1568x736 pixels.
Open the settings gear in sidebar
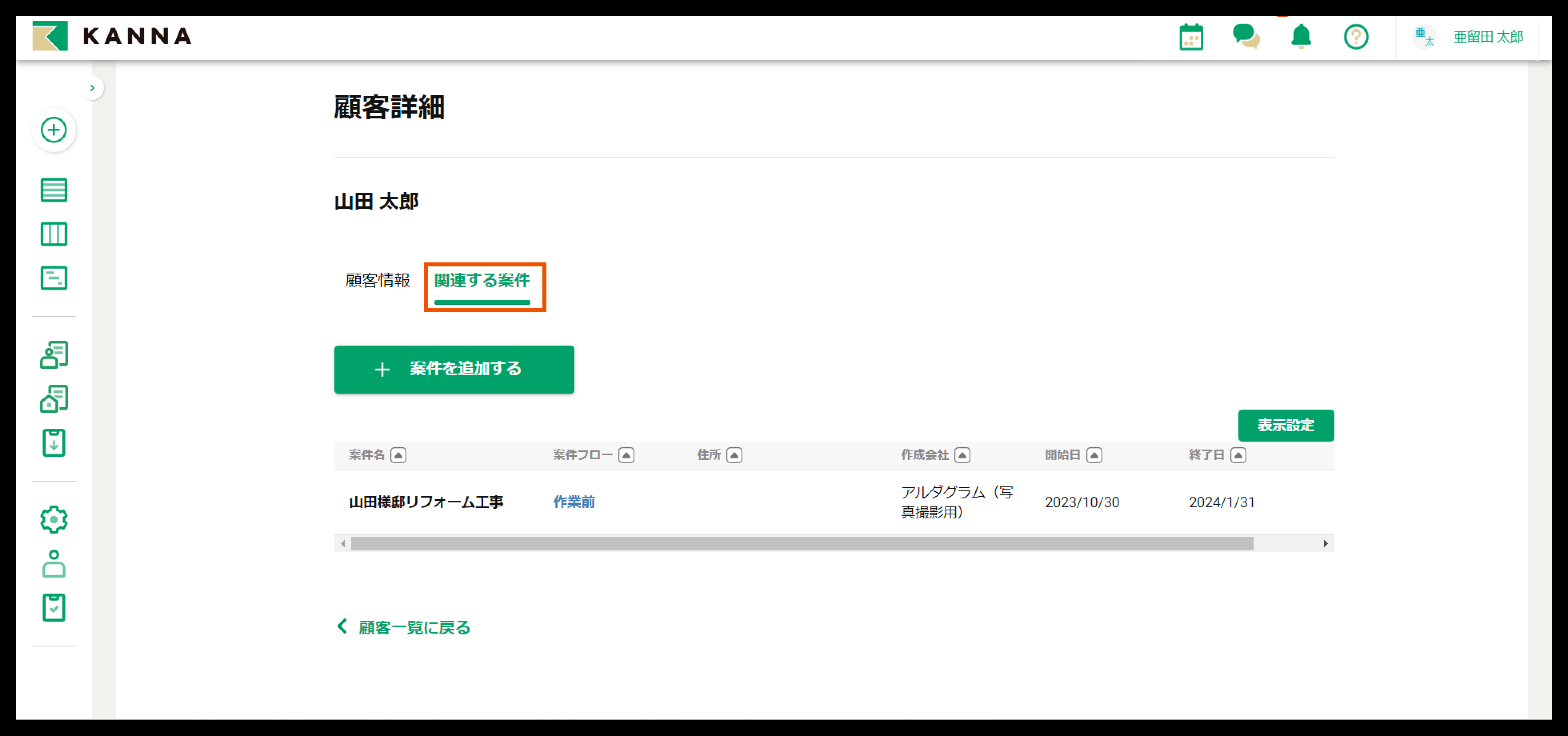coord(54,519)
